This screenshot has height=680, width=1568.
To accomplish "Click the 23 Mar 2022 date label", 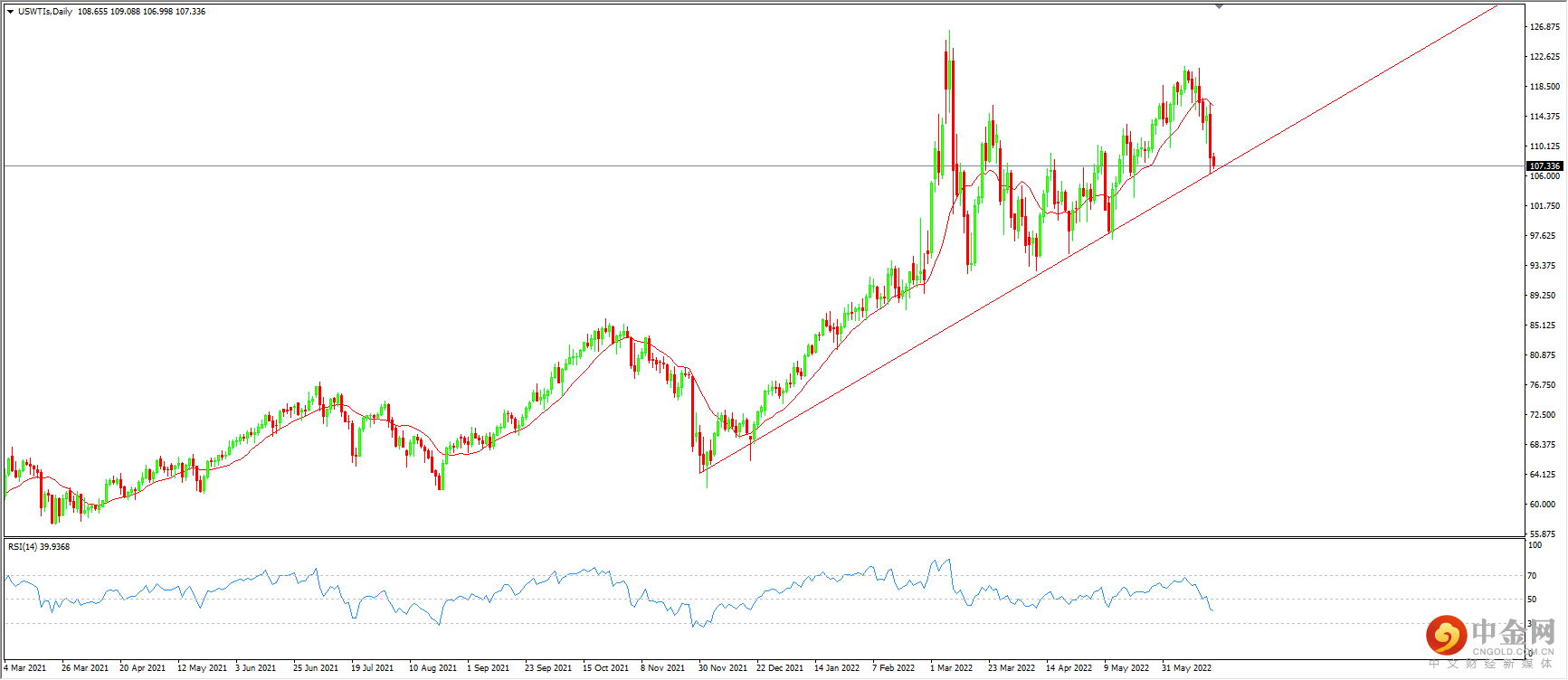I will coord(1012,668).
